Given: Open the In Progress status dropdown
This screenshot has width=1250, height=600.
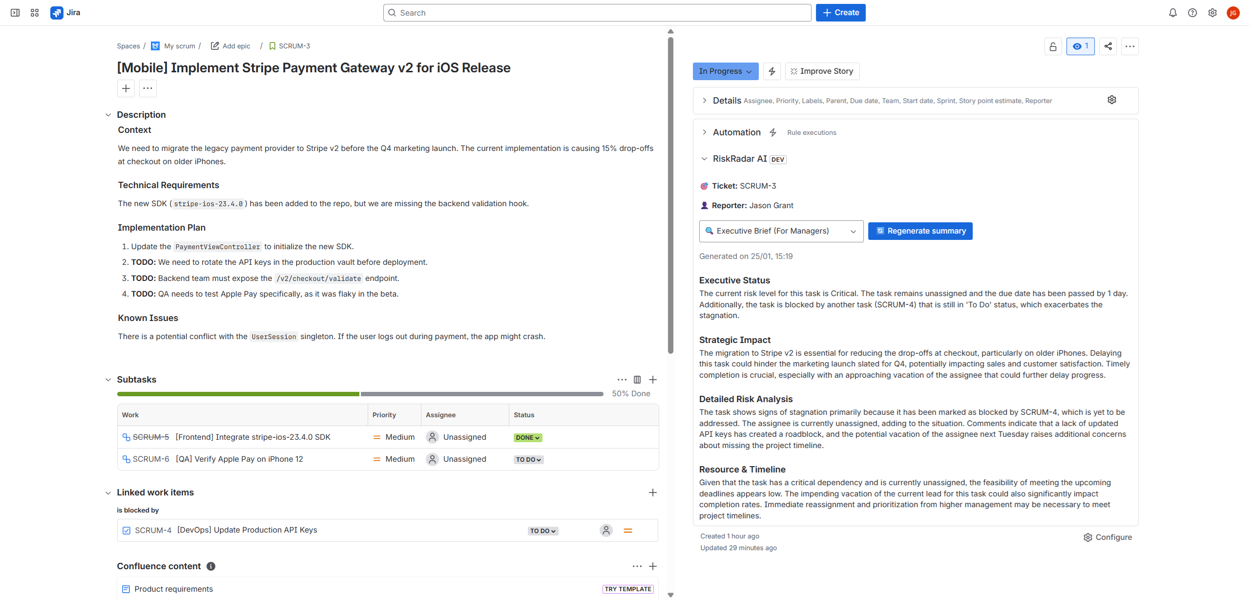Looking at the screenshot, I should click(x=725, y=71).
